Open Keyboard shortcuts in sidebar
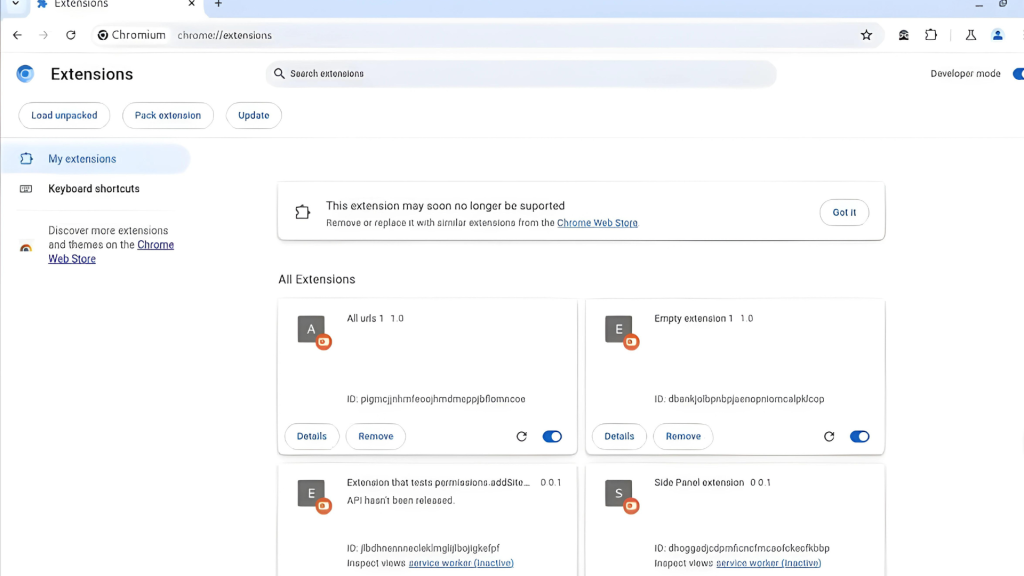This screenshot has height=576, width=1024. coord(94,189)
